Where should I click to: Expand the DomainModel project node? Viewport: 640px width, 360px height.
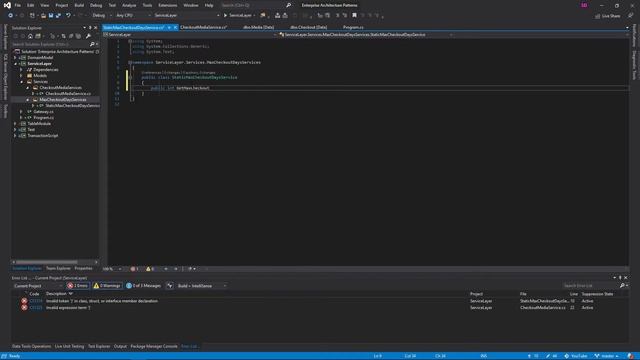16,58
